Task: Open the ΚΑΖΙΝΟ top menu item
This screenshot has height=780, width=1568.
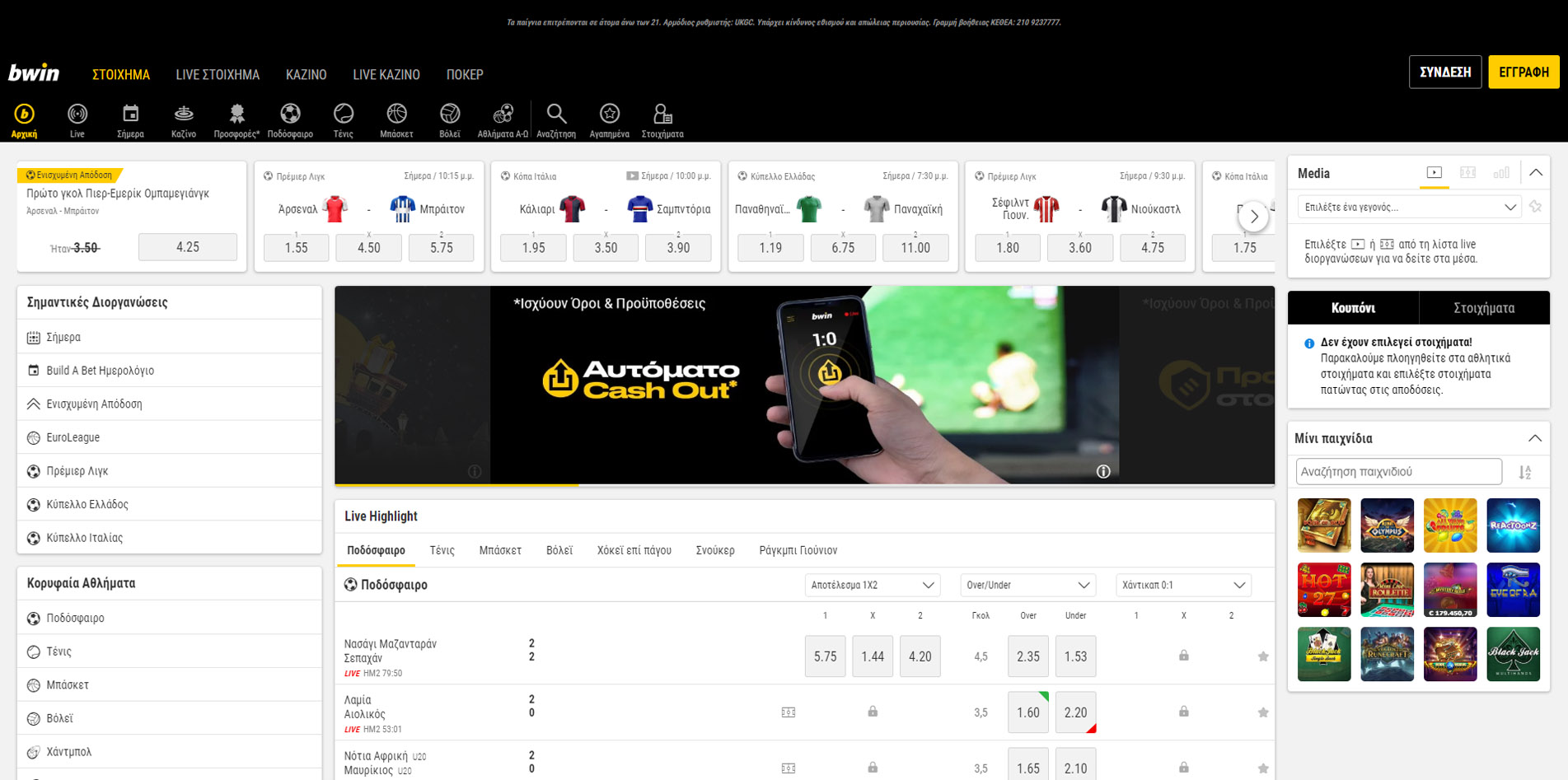Action: (x=307, y=74)
